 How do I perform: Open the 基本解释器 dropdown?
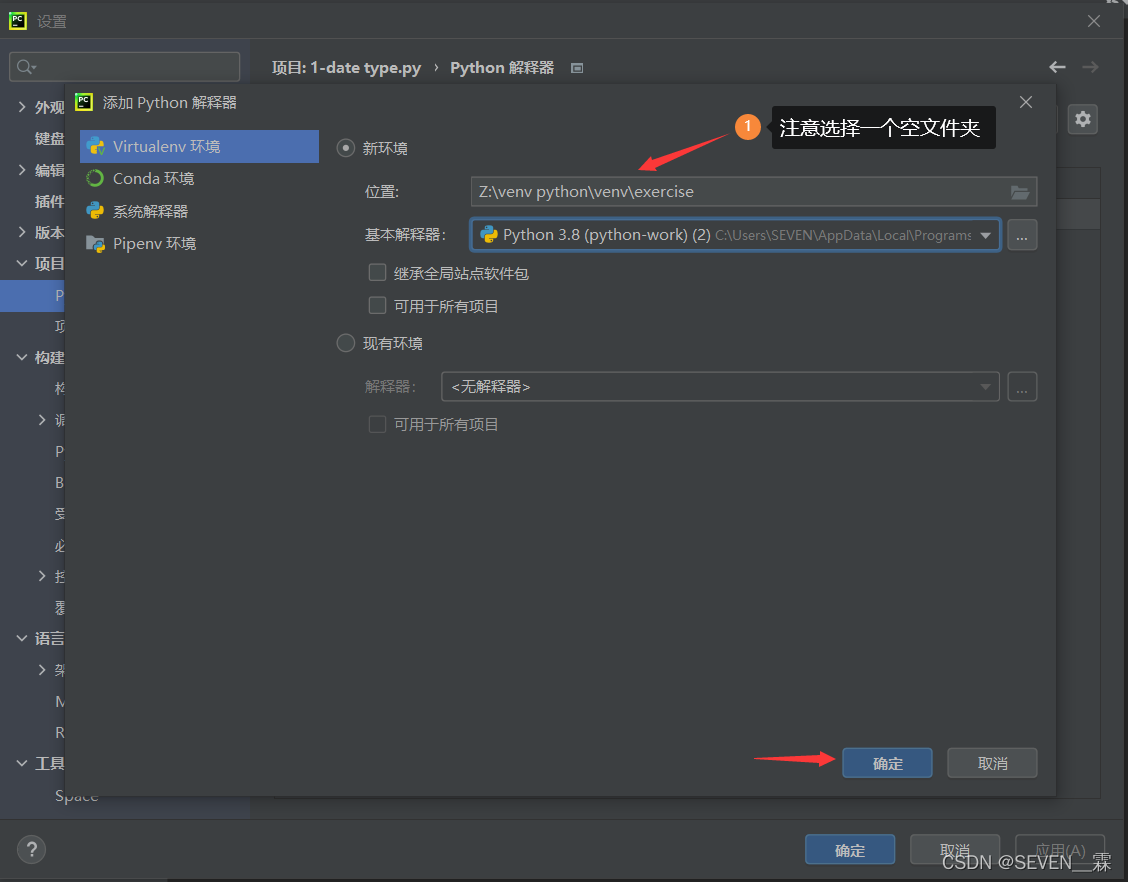735,235
